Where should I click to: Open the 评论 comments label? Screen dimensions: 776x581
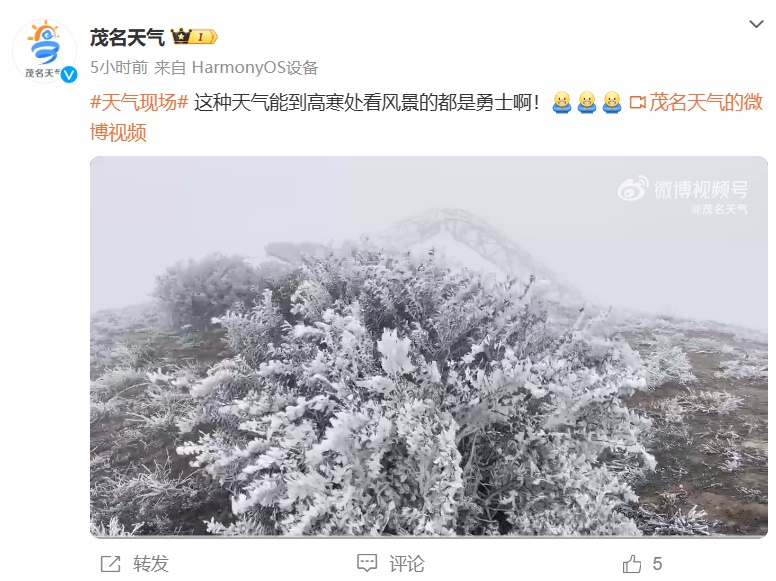[407, 564]
